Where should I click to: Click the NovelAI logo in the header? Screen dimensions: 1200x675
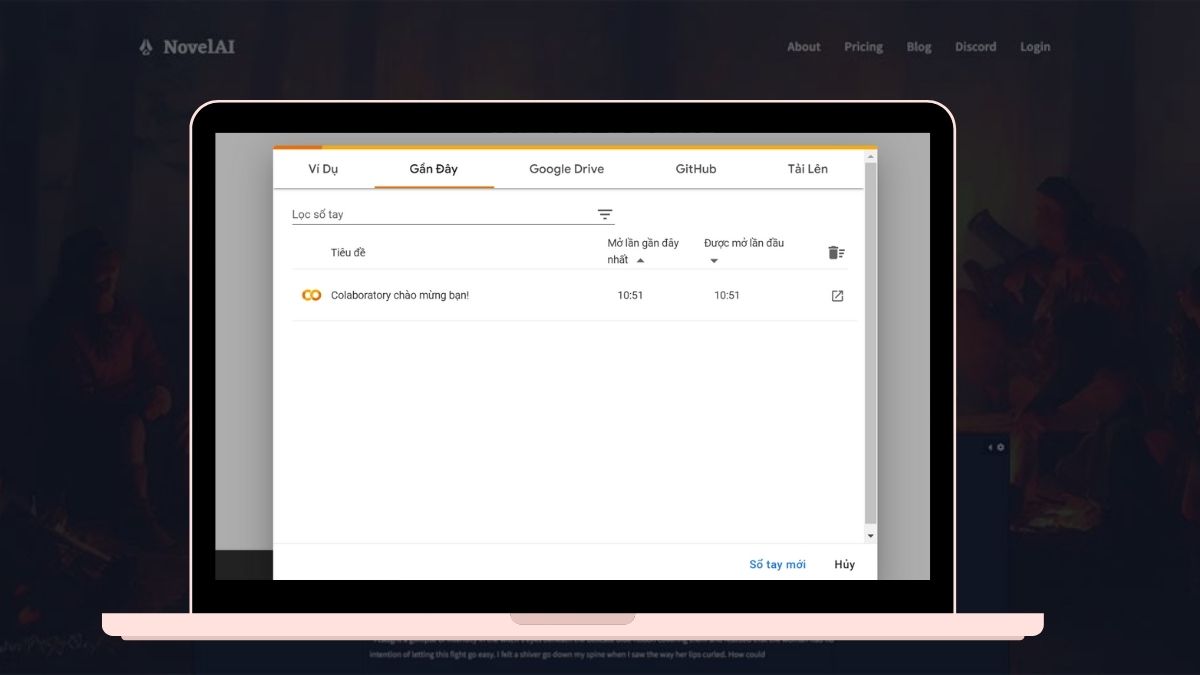coord(187,46)
